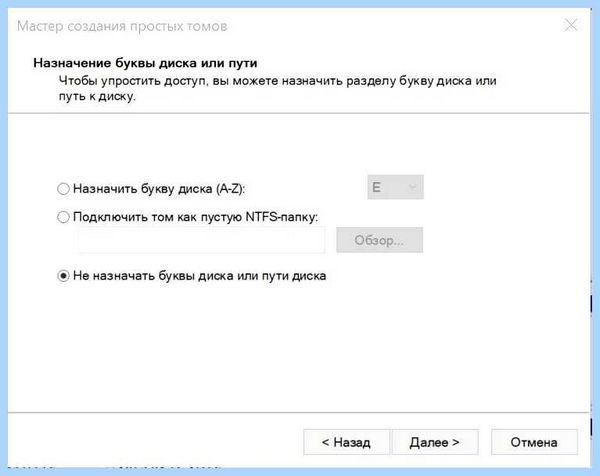Viewport: 600px width, 476px height.
Task: Click the 'Обзор...' browse button
Action: pyautogui.click(x=380, y=240)
